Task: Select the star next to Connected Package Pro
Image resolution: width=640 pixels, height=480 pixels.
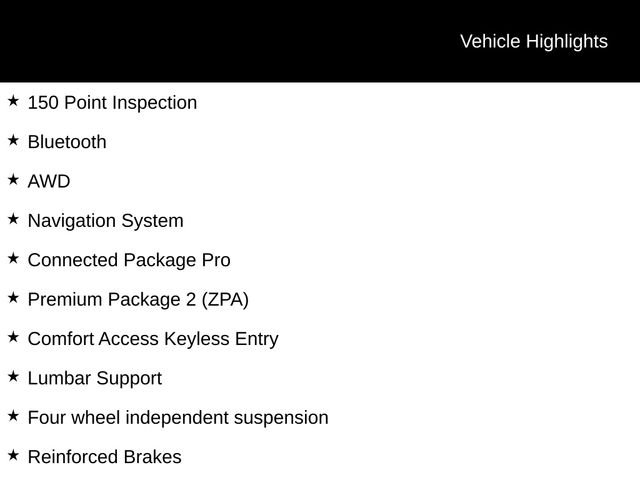Action: click(x=13, y=259)
